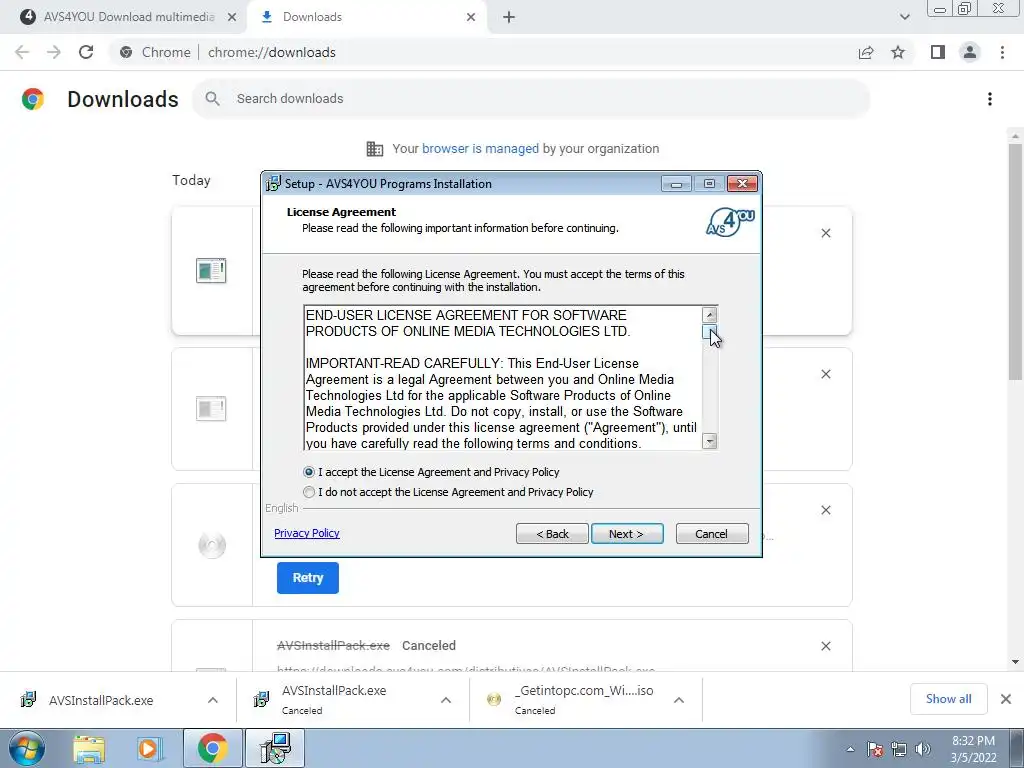Open Windows Explorer from taskbar
The width and height of the screenshot is (1024, 768).
tap(89, 749)
